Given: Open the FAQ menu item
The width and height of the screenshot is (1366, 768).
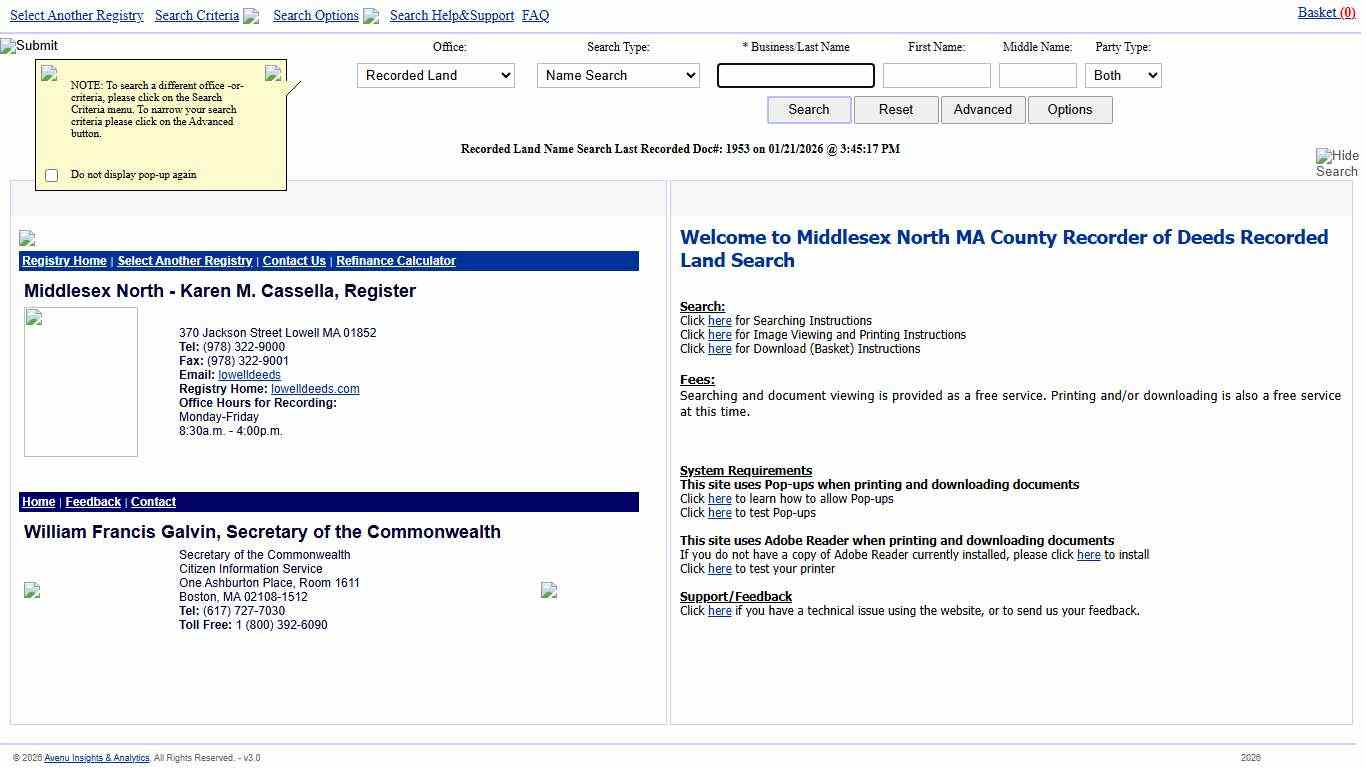Looking at the screenshot, I should [x=535, y=16].
